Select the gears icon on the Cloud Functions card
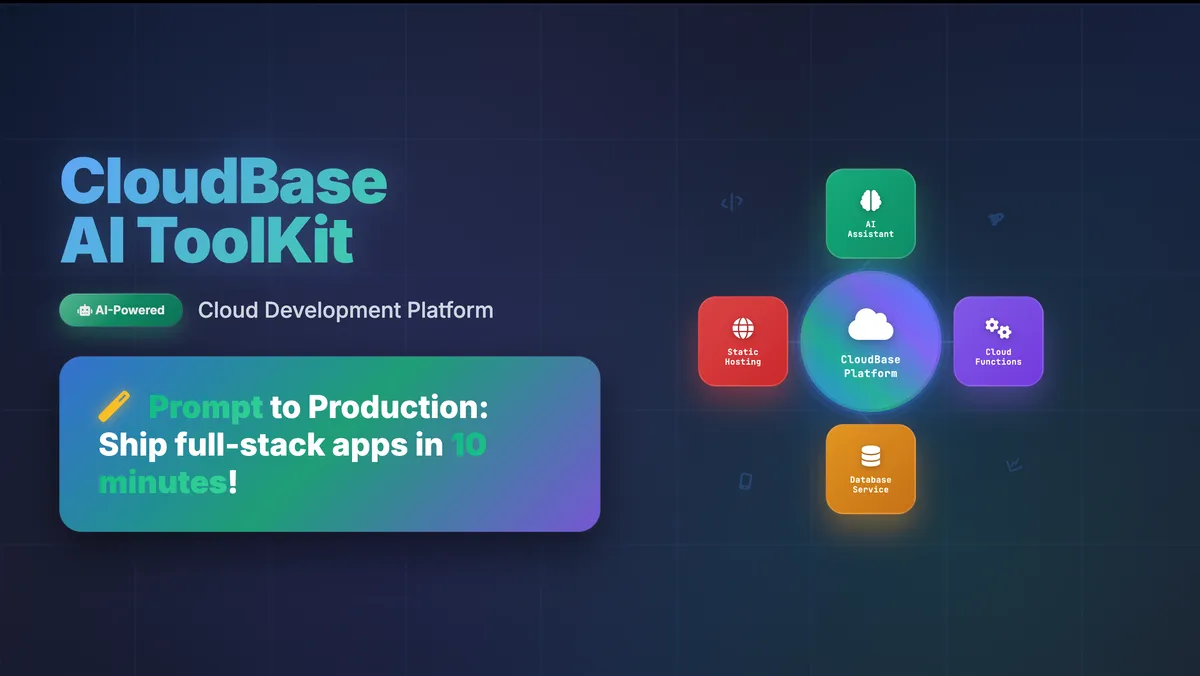Viewport: 1200px width, 676px height. click(x=997, y=325)
